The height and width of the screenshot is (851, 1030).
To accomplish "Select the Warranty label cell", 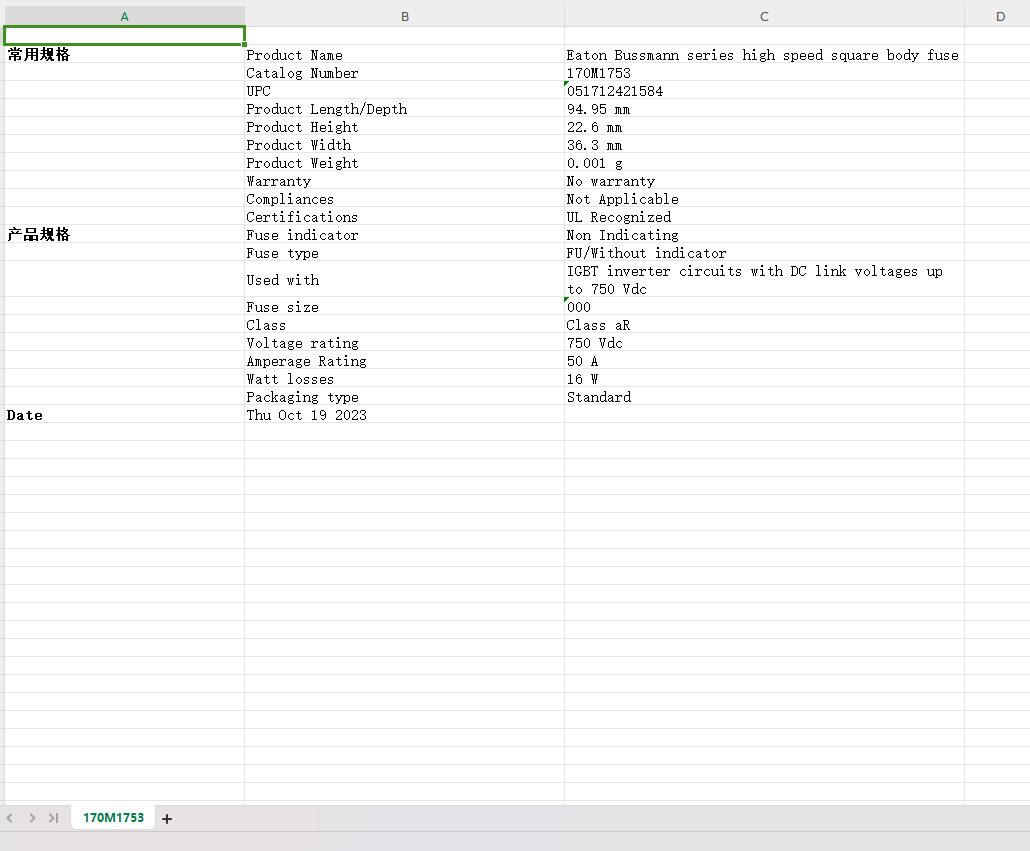I will (404, 181).
